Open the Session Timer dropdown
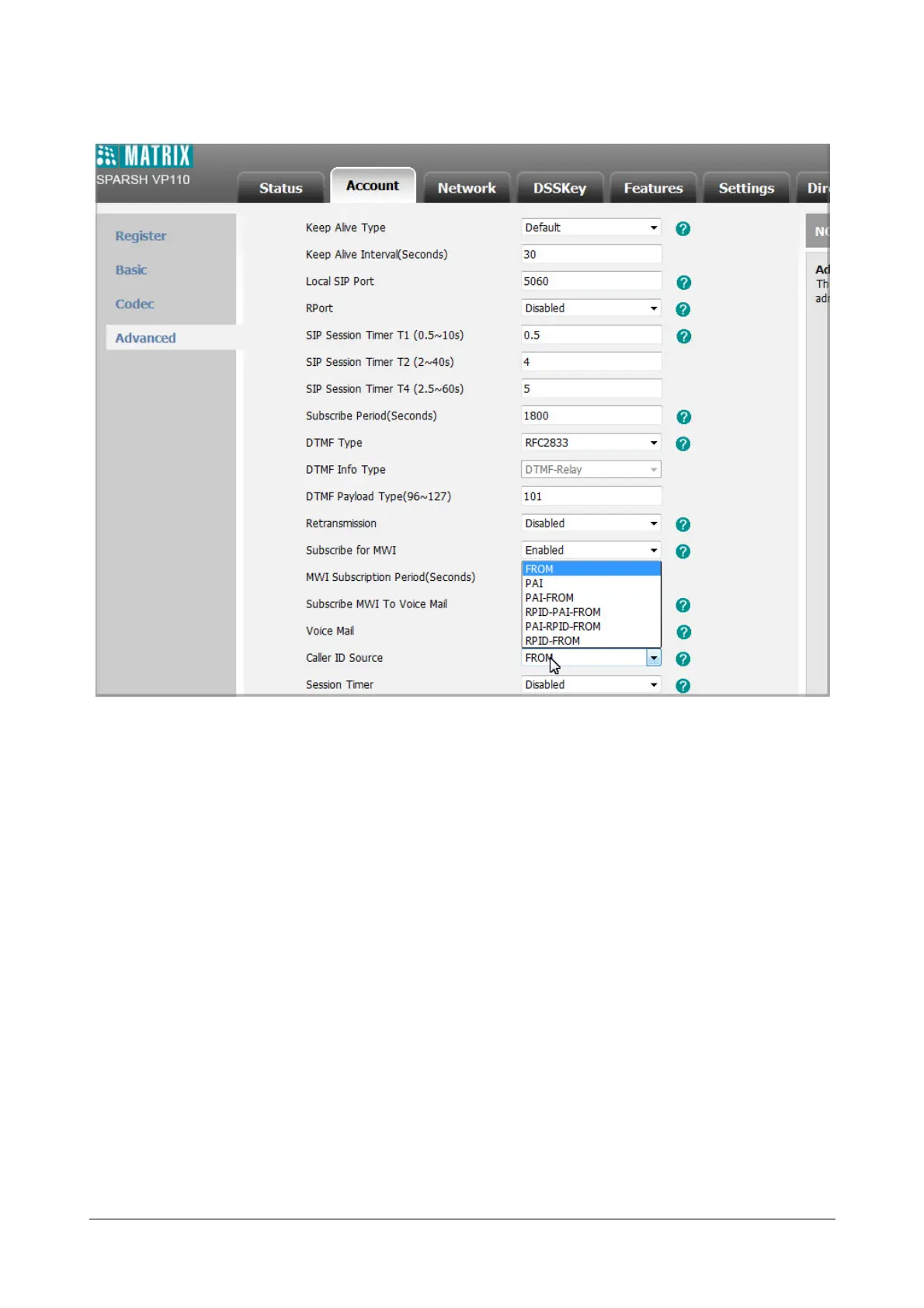 [x=591, y=684]
